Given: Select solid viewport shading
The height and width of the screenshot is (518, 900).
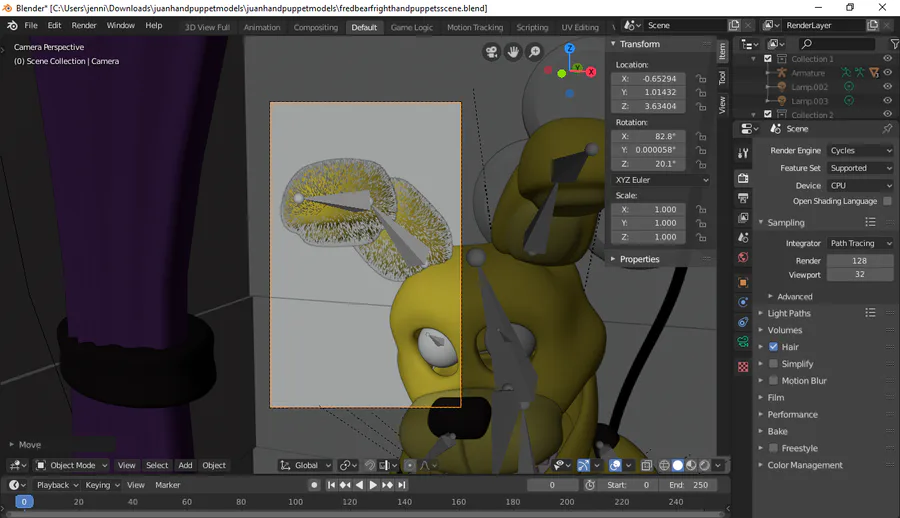Looking at the screenshot, I should (x=677, y=465).
